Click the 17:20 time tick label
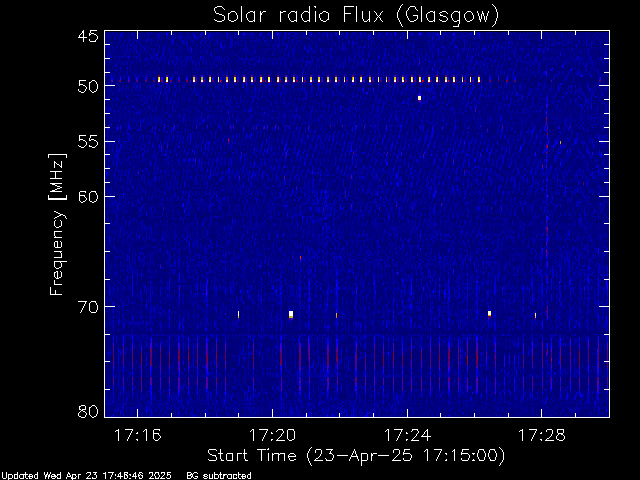The height and width of the screenshot is (480, 640). tap(272, 435)
